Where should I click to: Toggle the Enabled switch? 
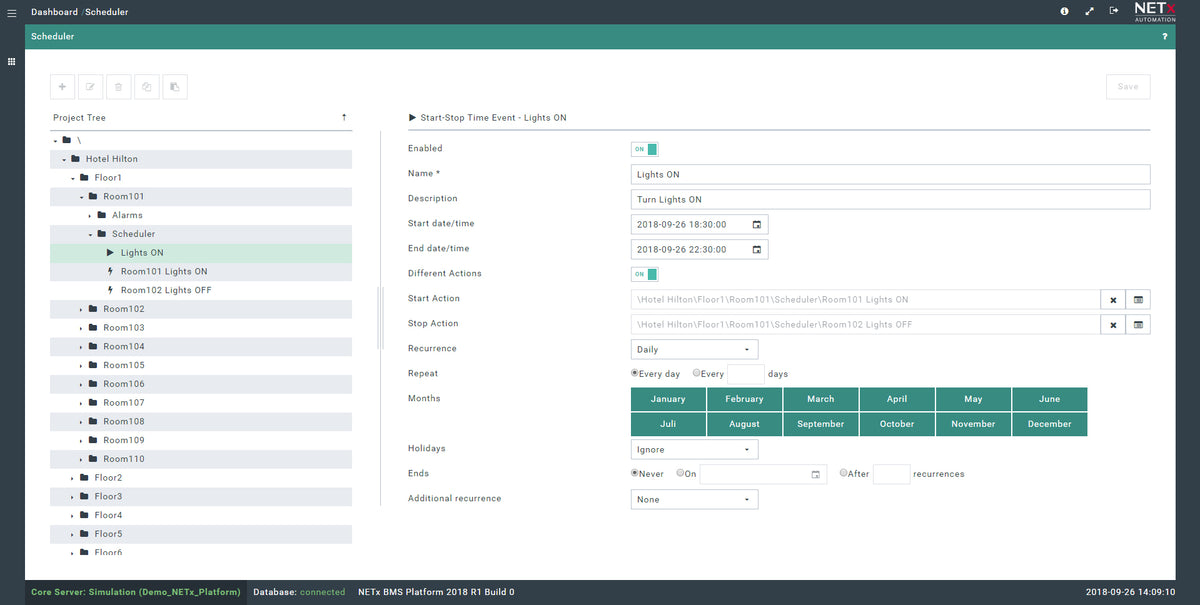pyautogui.click(x=644, y=149)
